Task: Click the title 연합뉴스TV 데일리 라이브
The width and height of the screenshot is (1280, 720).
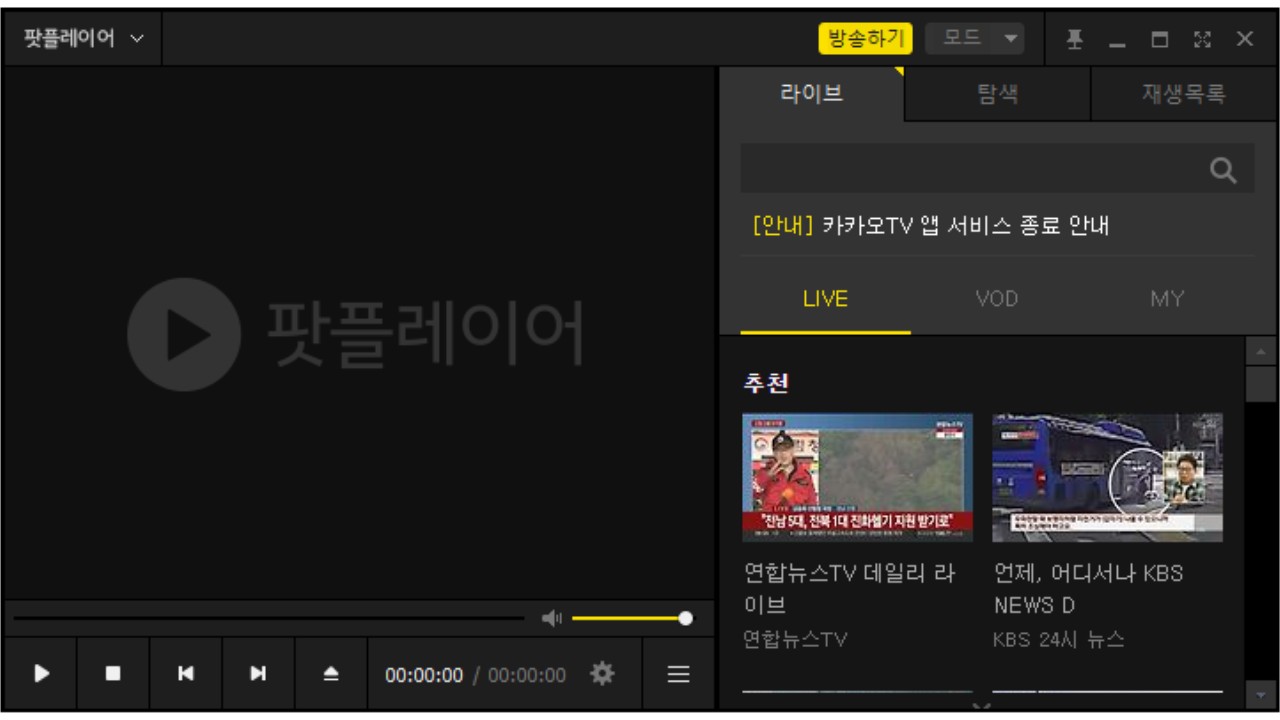Action: click(x=849, y=589)
